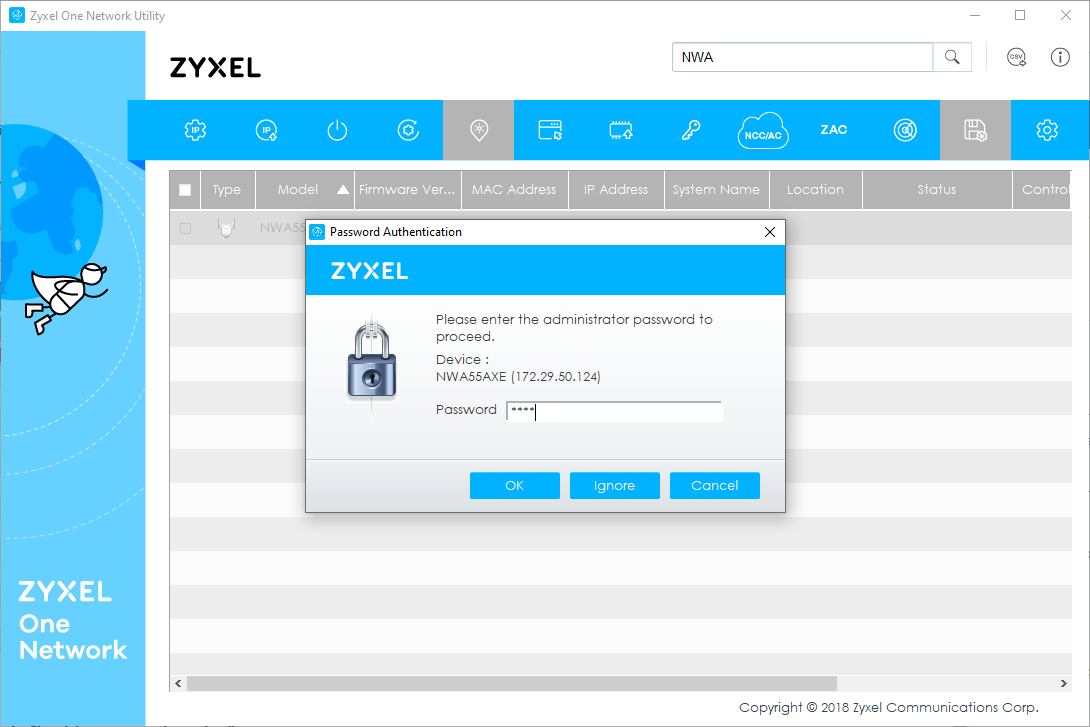
Task: Click the search magnifier button
Action: (952, 57)
